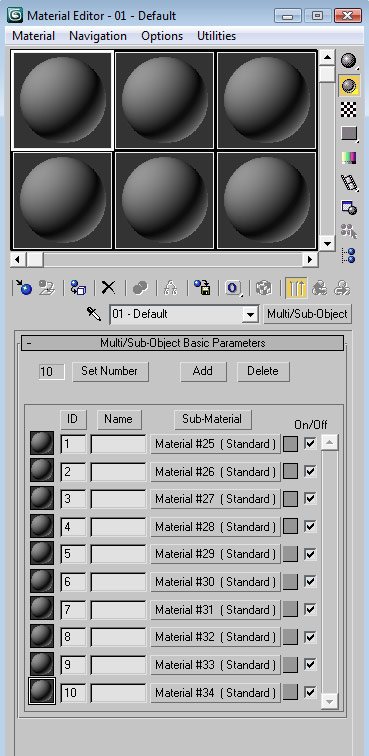Click Show Map in Viewport cube icon
Screen dimensions: 369x756
click(x=263, y=288)
